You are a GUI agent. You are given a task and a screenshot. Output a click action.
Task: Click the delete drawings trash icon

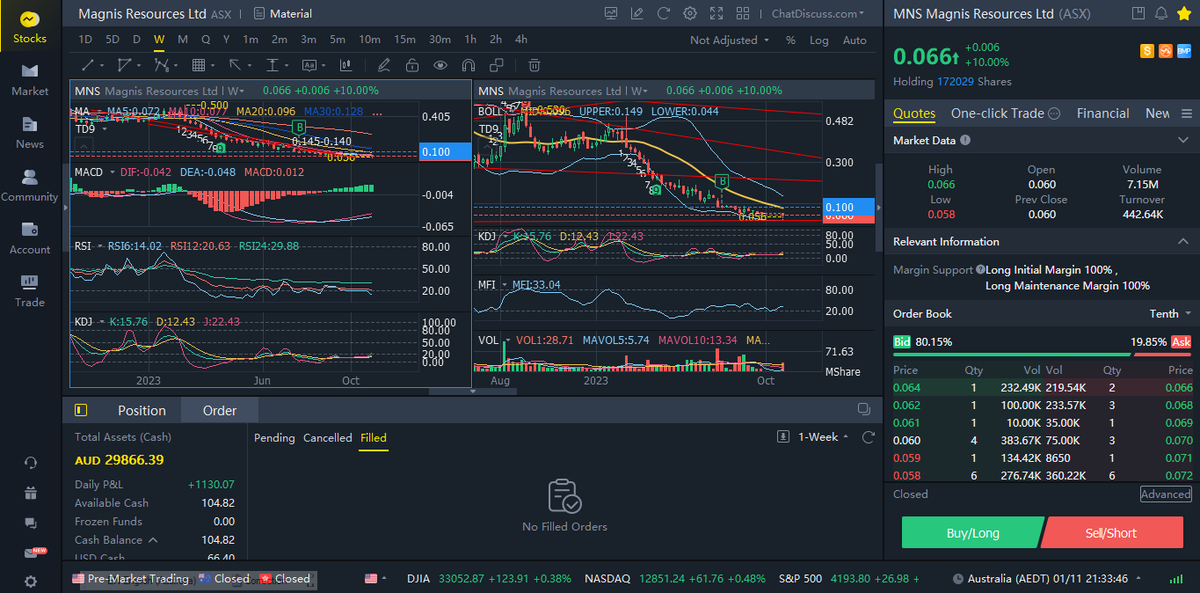pyautogui.click(x=534, y=65)
